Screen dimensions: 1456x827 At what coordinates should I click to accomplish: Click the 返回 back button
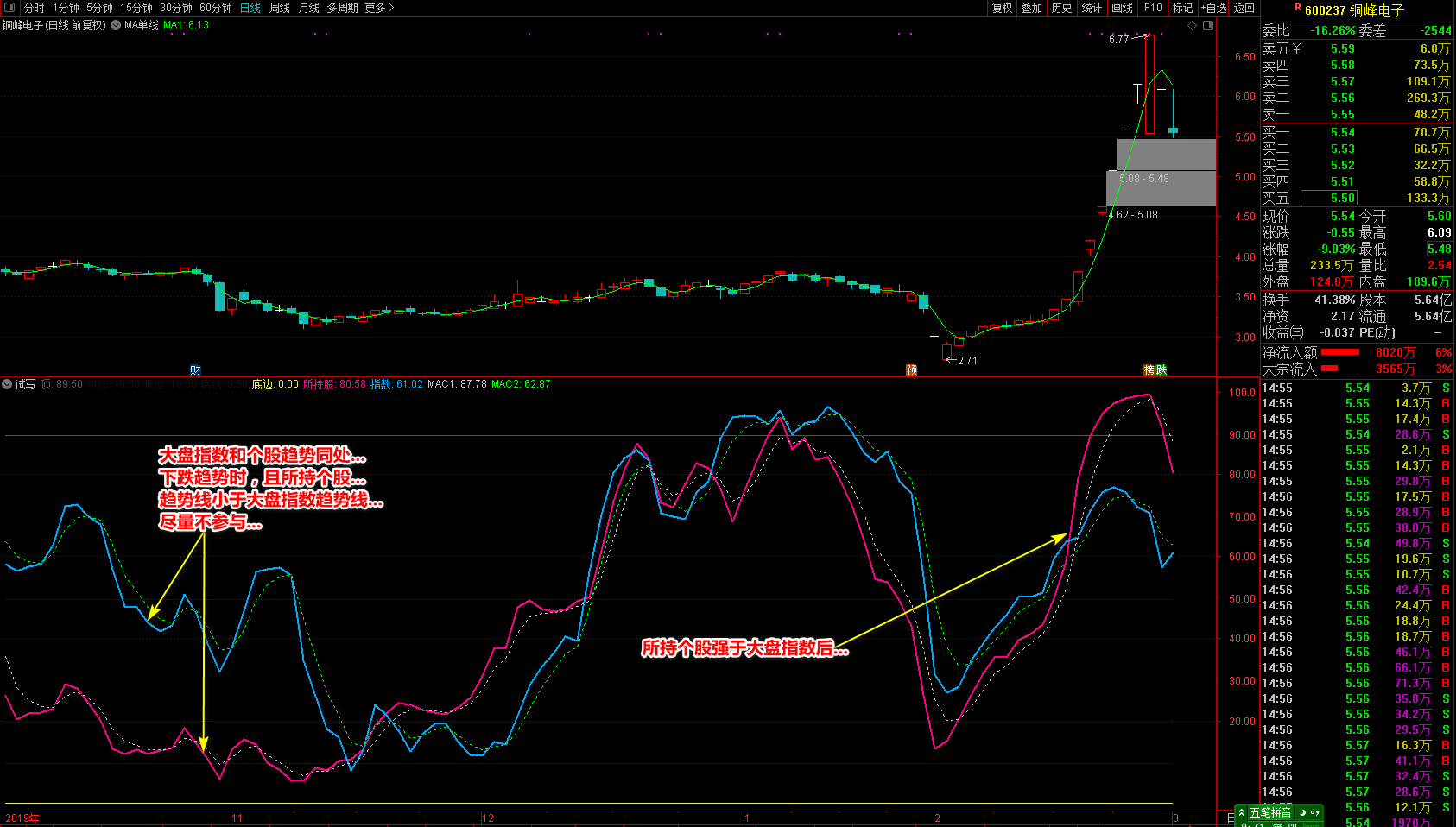[1244, 8]
